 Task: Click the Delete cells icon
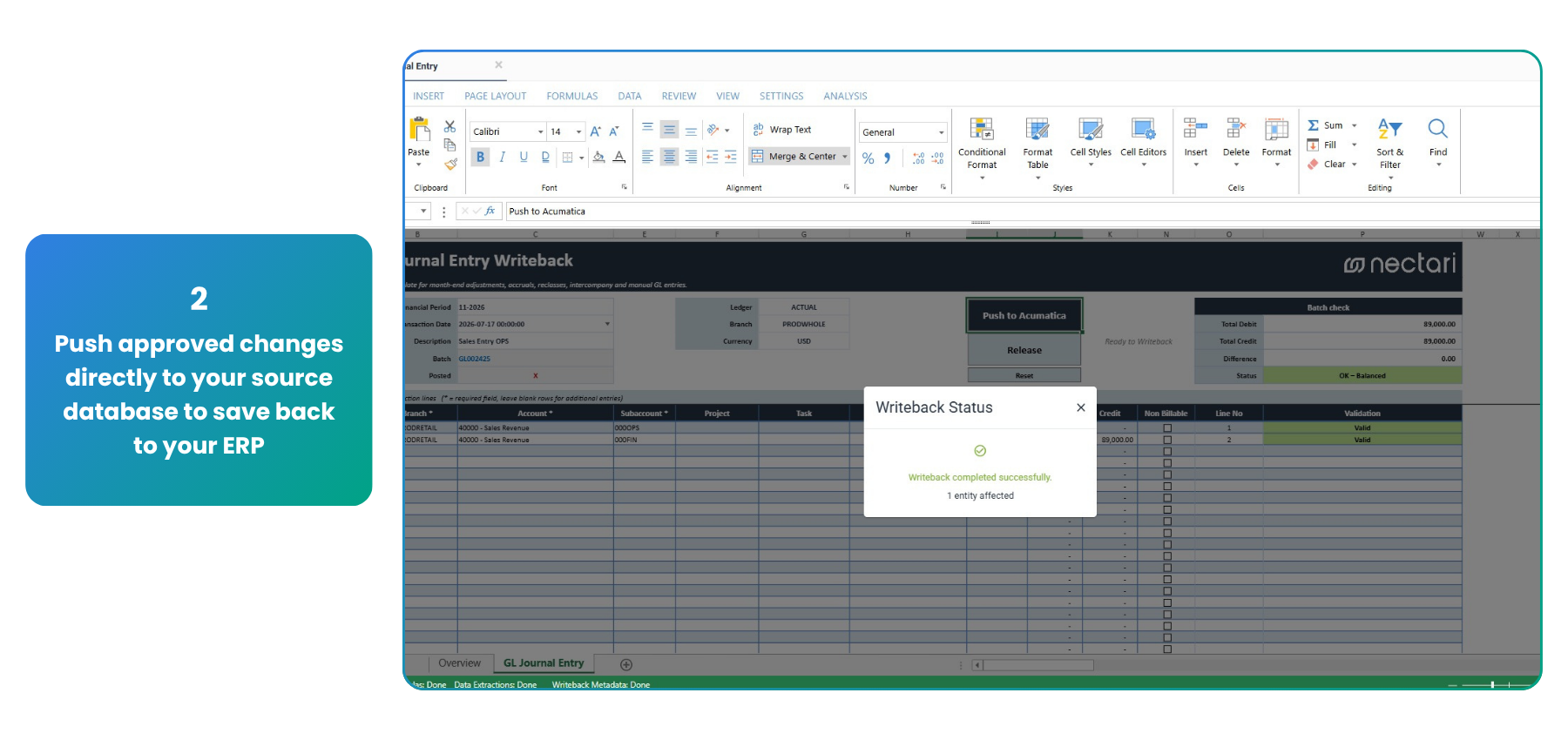[1236, 129]
